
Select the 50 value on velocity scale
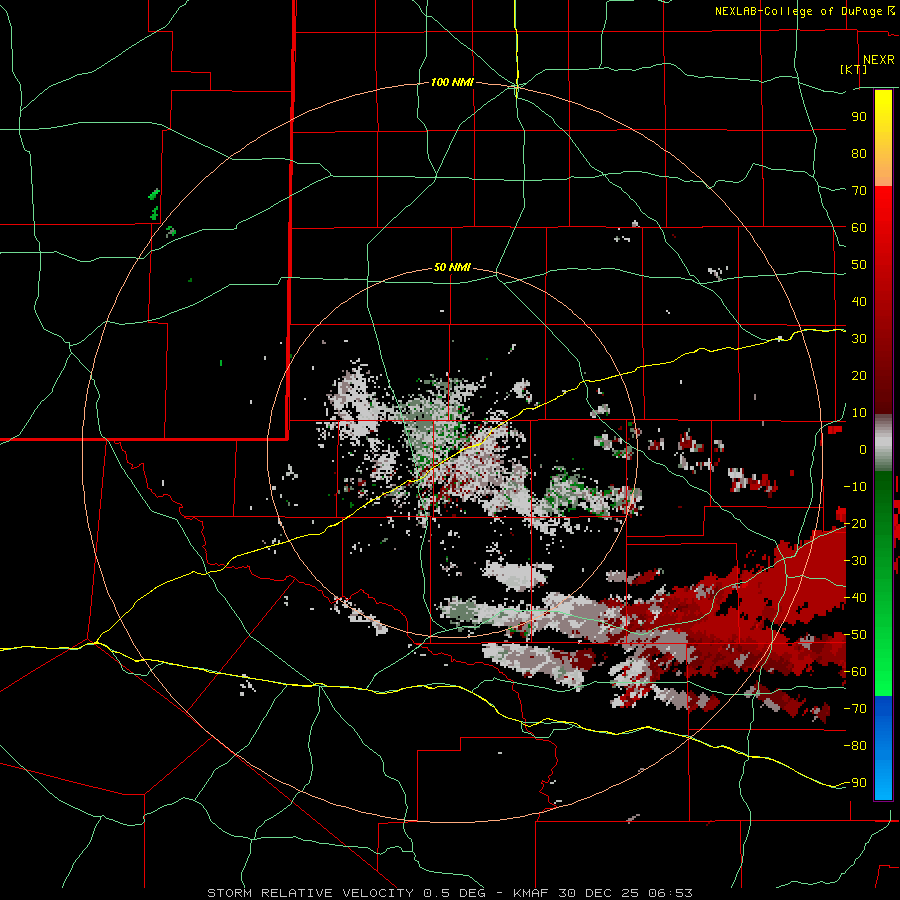click(x=859, y=265)
